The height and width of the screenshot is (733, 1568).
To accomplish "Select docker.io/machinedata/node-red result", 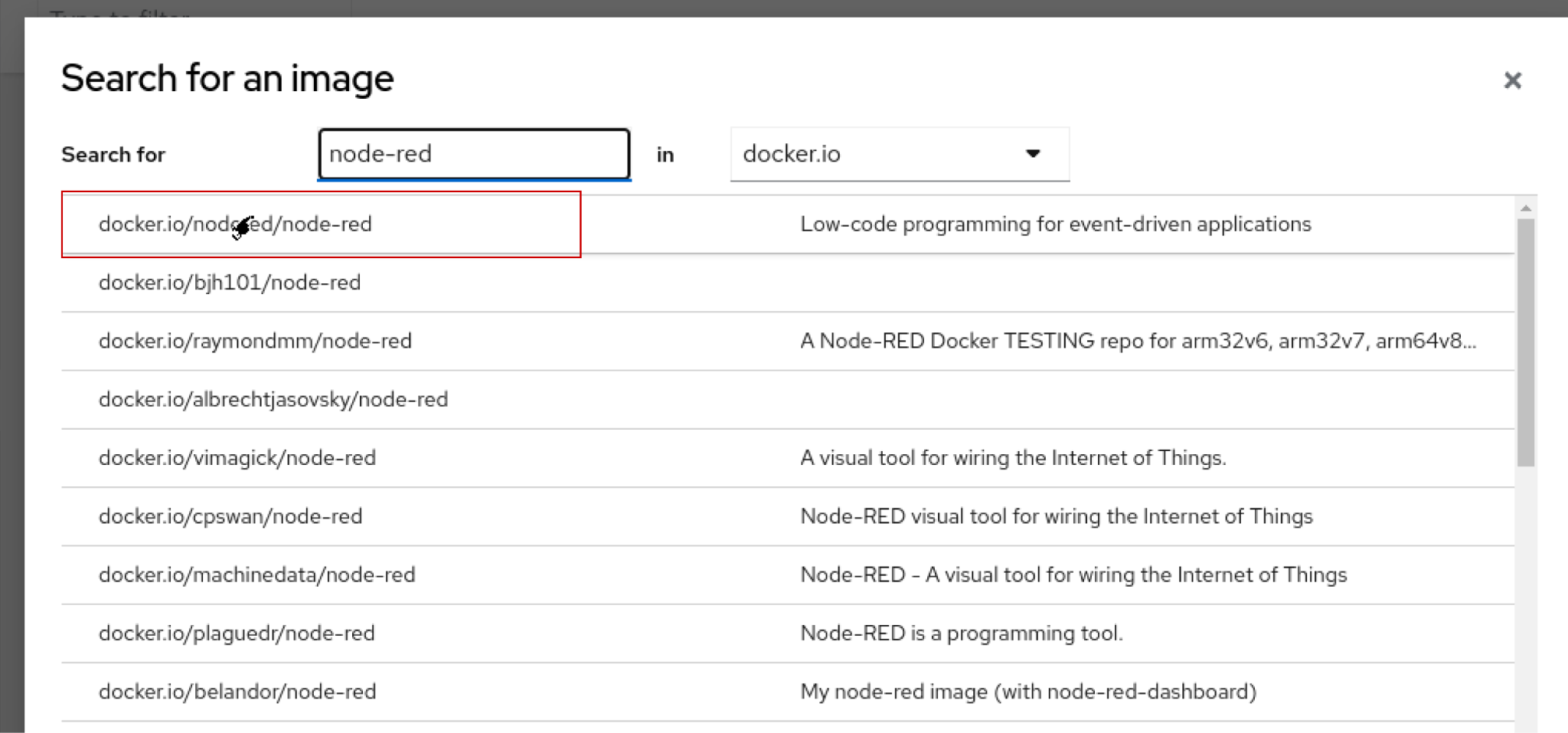I will tap(256, 575).
